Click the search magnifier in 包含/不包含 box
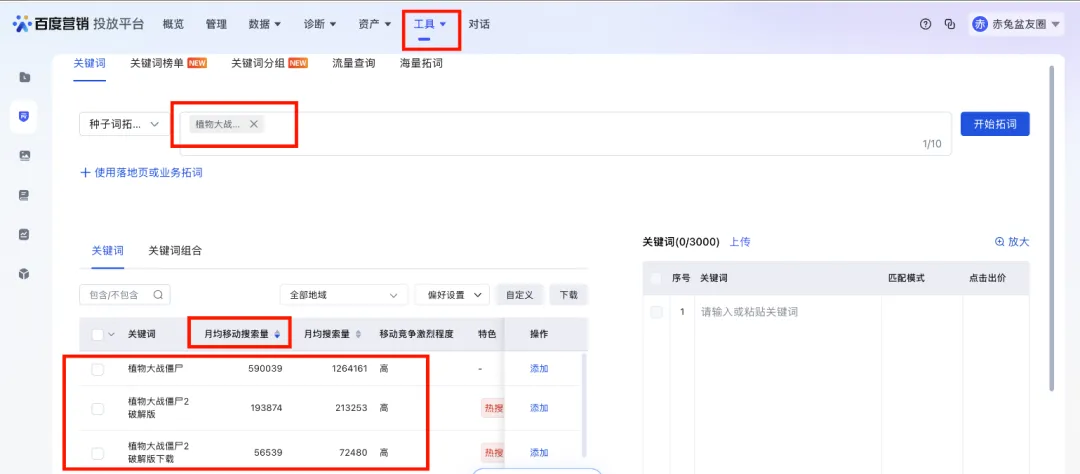This screenshot has height=474, width=1080. point(158,295)
